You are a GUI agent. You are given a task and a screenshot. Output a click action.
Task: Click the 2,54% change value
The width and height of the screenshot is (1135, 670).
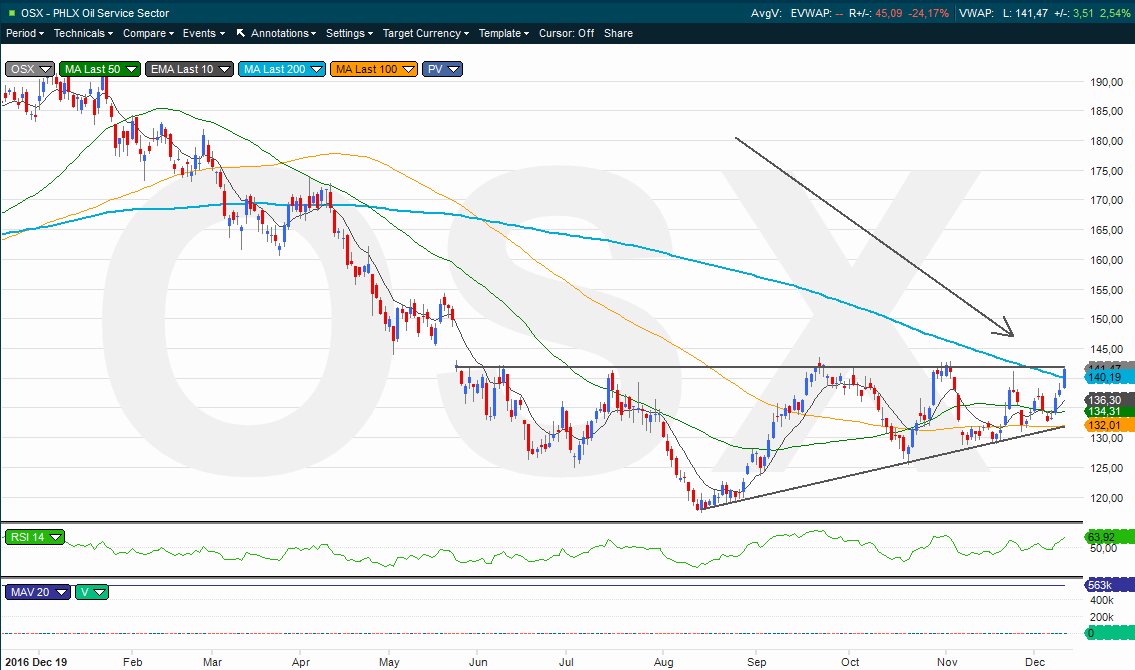1114,13
